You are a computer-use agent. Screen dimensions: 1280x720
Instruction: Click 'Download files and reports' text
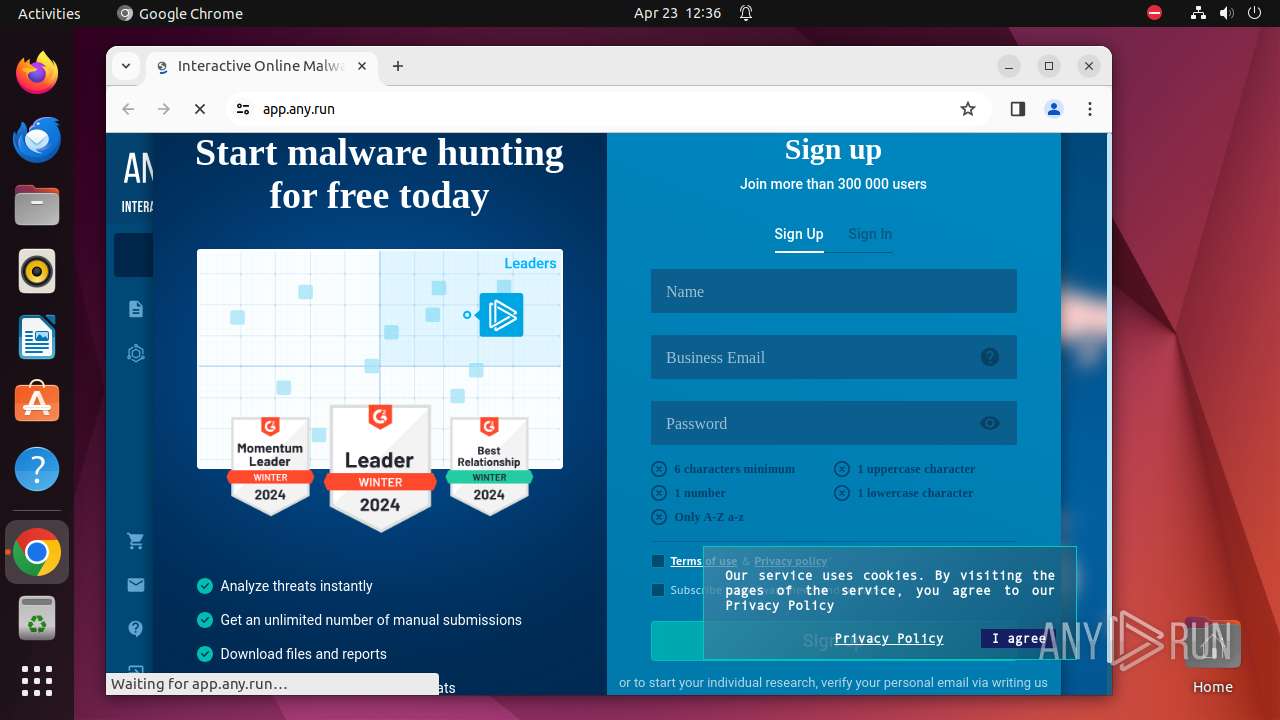[x=303, y=654]
